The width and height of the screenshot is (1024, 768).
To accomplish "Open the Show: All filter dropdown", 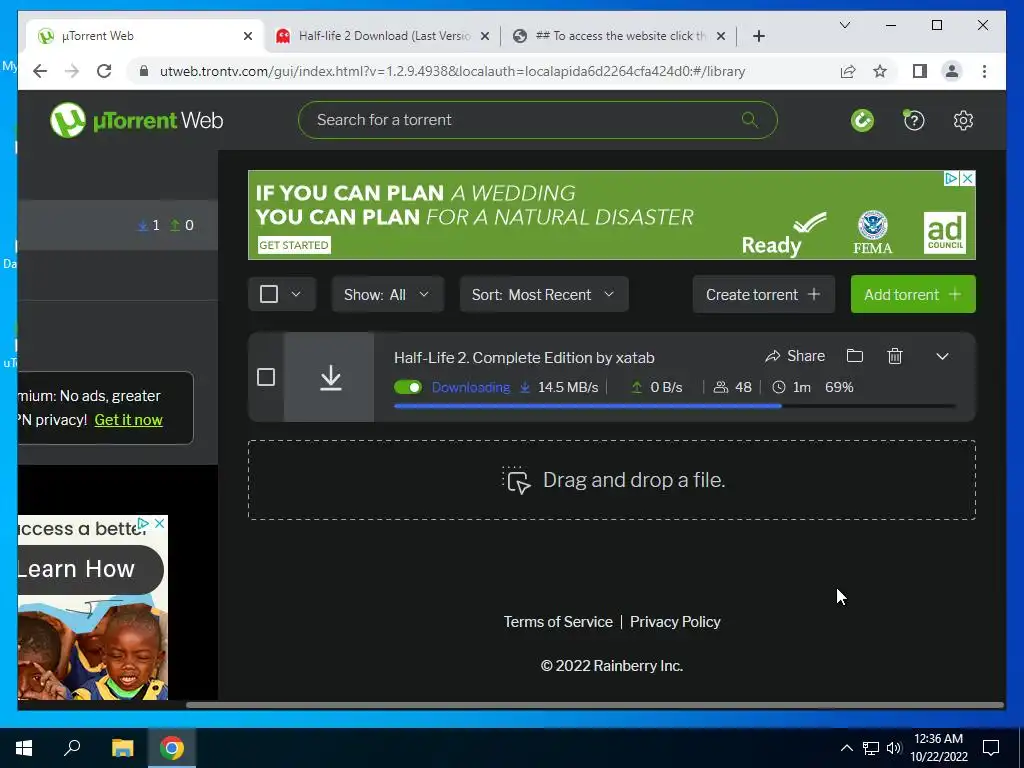I will coord(387,295).
